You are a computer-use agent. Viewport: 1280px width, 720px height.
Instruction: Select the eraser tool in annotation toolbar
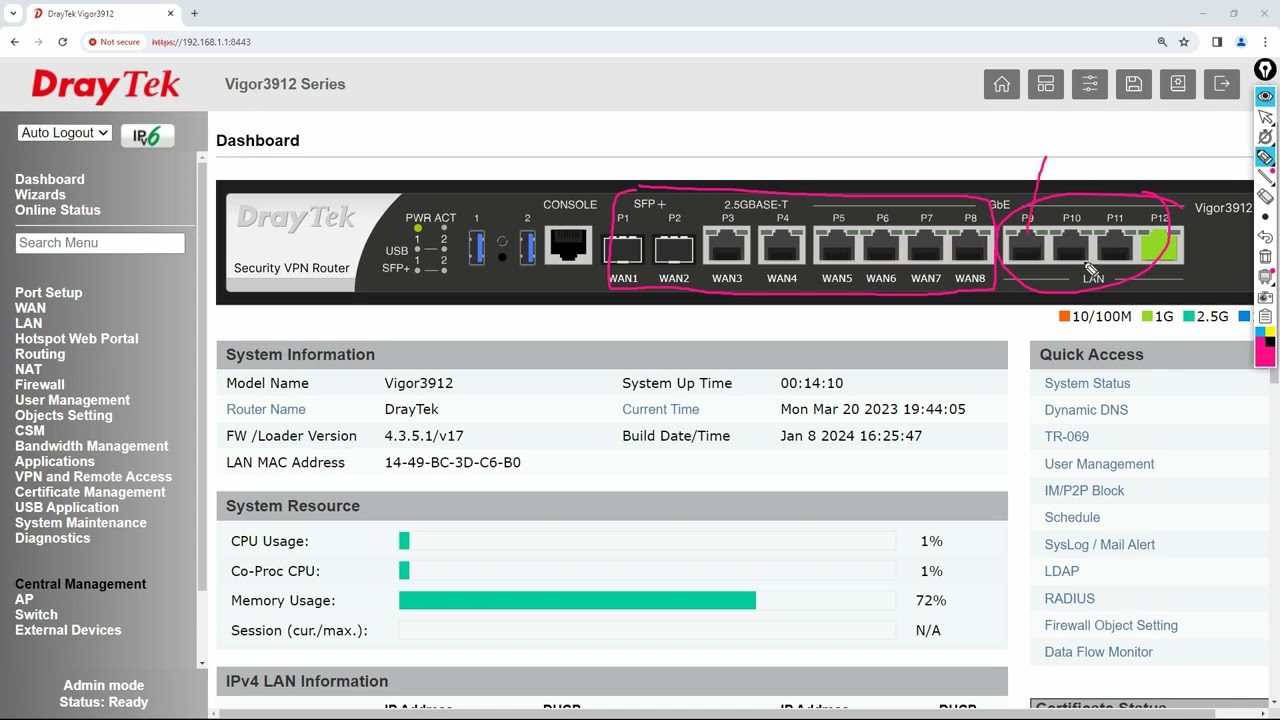pyautogui.click(x=1265, y=197)
